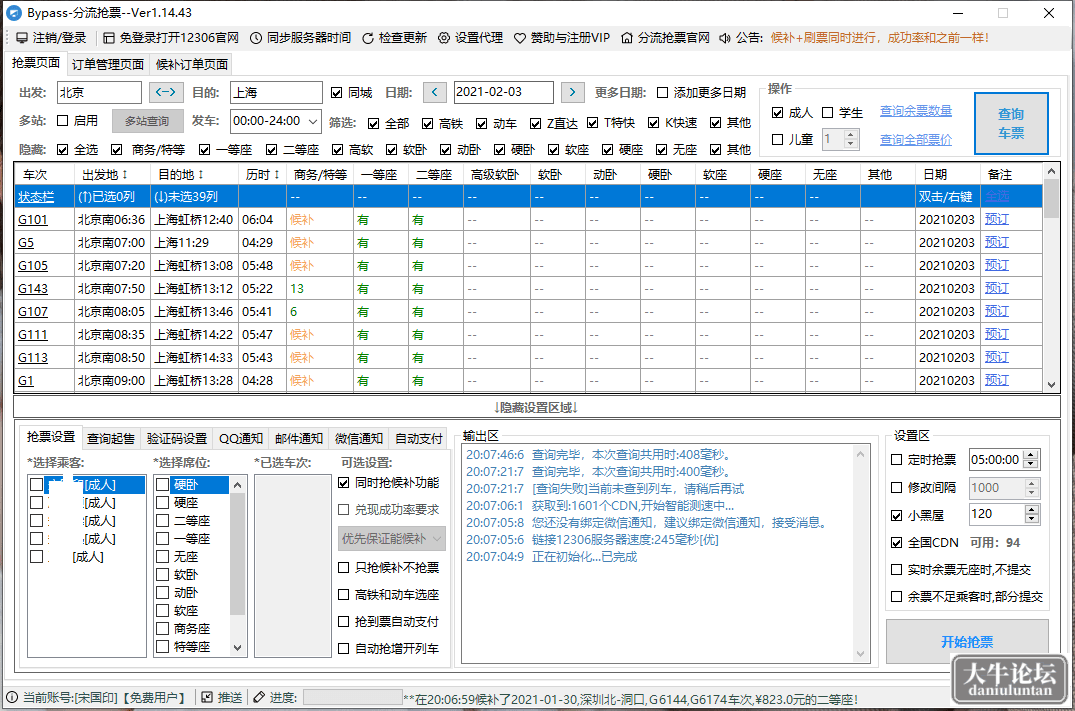Click 预订 link for train G101
Viewport: 1075px width, 711px height.
997,219
